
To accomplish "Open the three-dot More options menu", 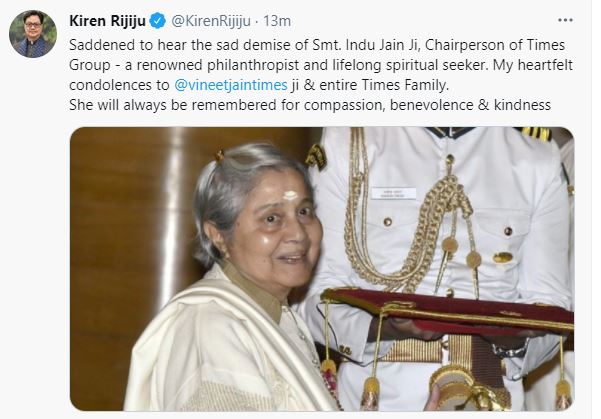I will pyautogui.click(x=565, y=20).
